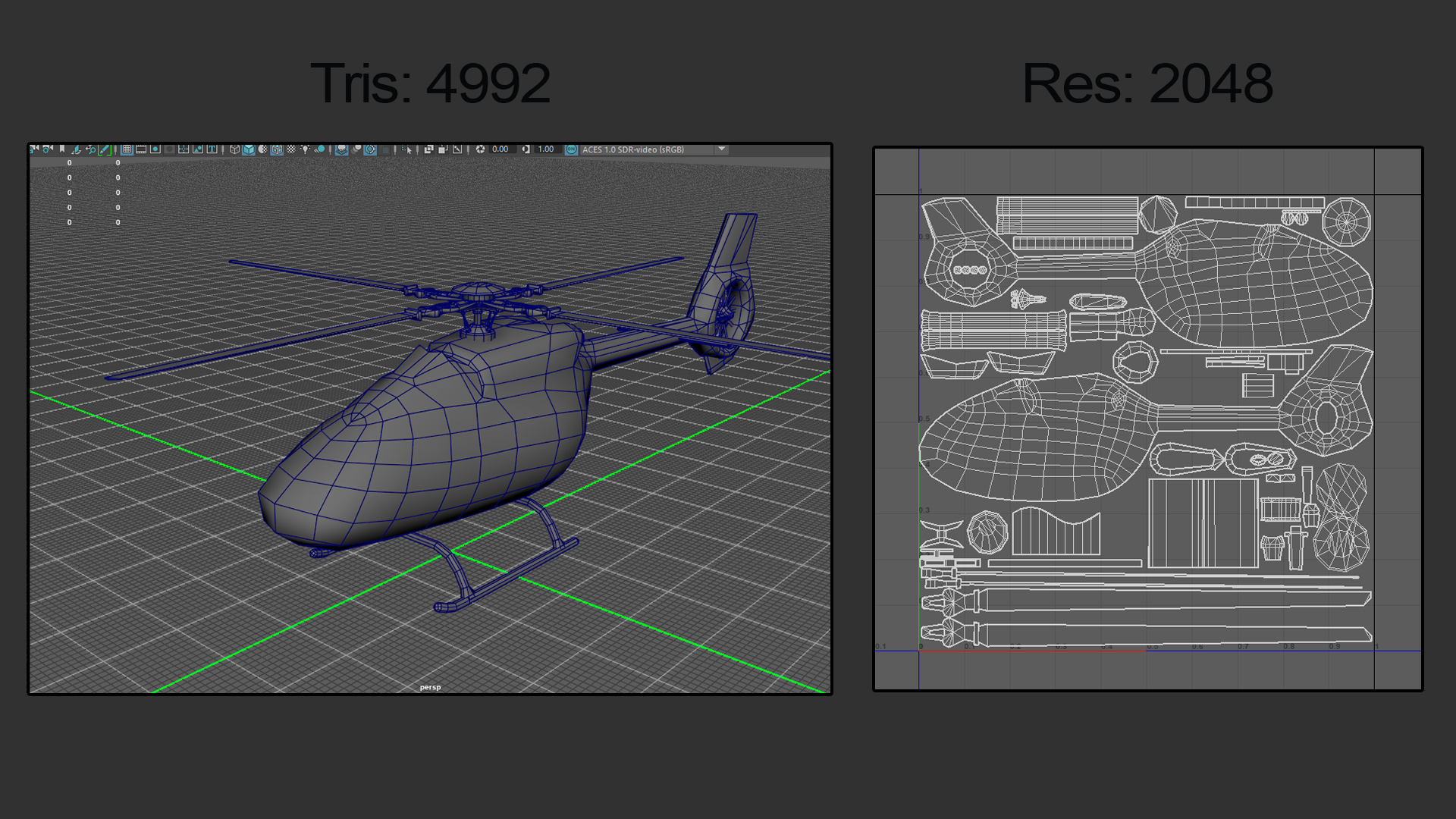Click the exposure reset aperture icon
This screenshot has width=1456, height=819.
480,149
